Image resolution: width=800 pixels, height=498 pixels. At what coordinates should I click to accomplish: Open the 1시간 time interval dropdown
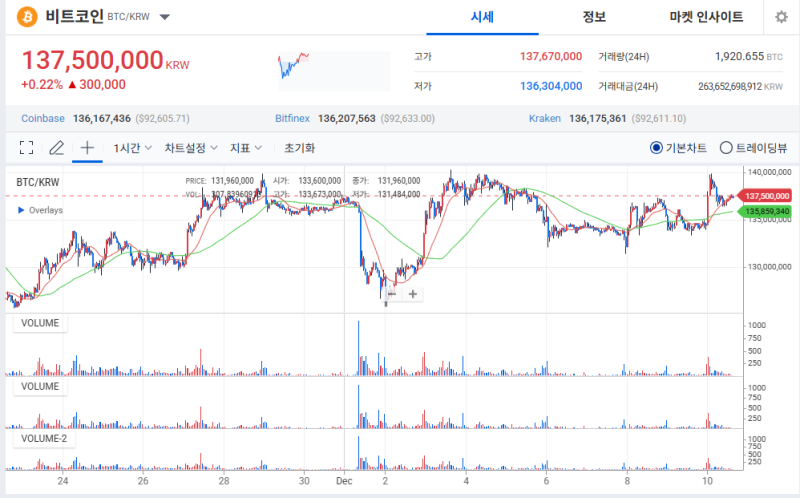[132, 148]
